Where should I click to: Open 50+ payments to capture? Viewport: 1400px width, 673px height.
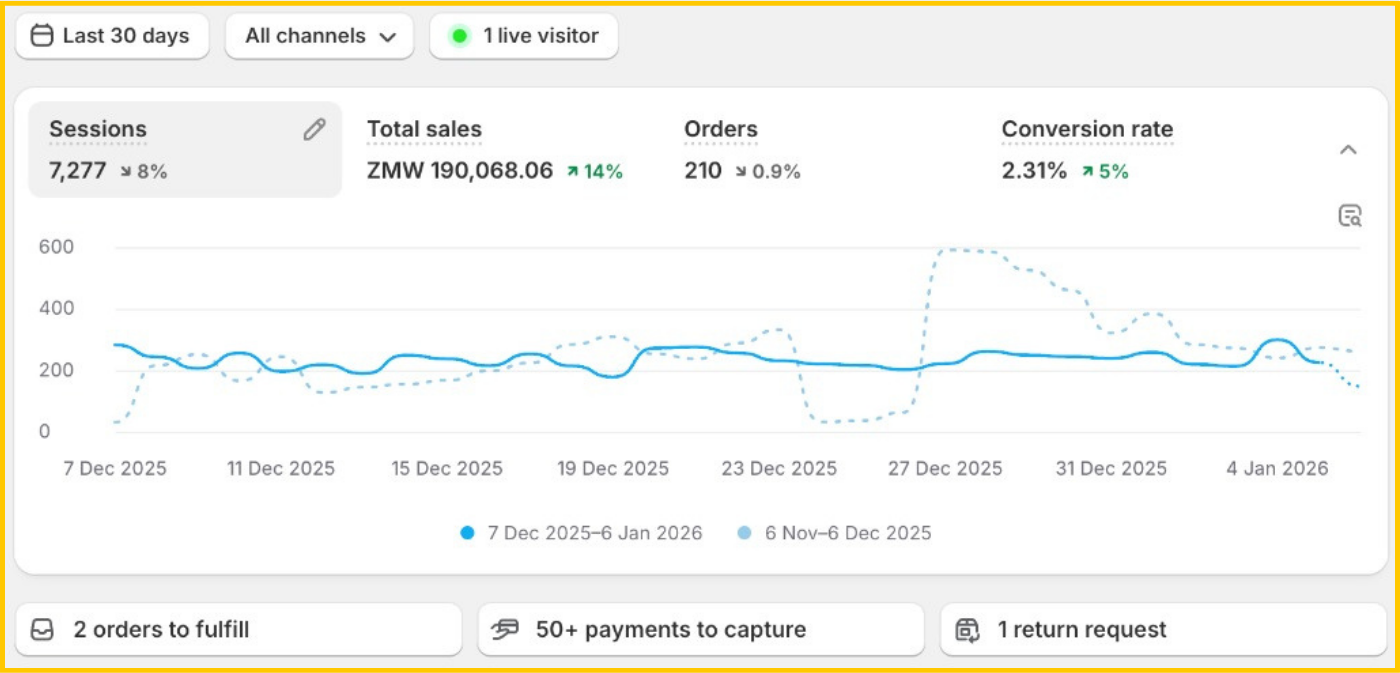coord(700,630)
